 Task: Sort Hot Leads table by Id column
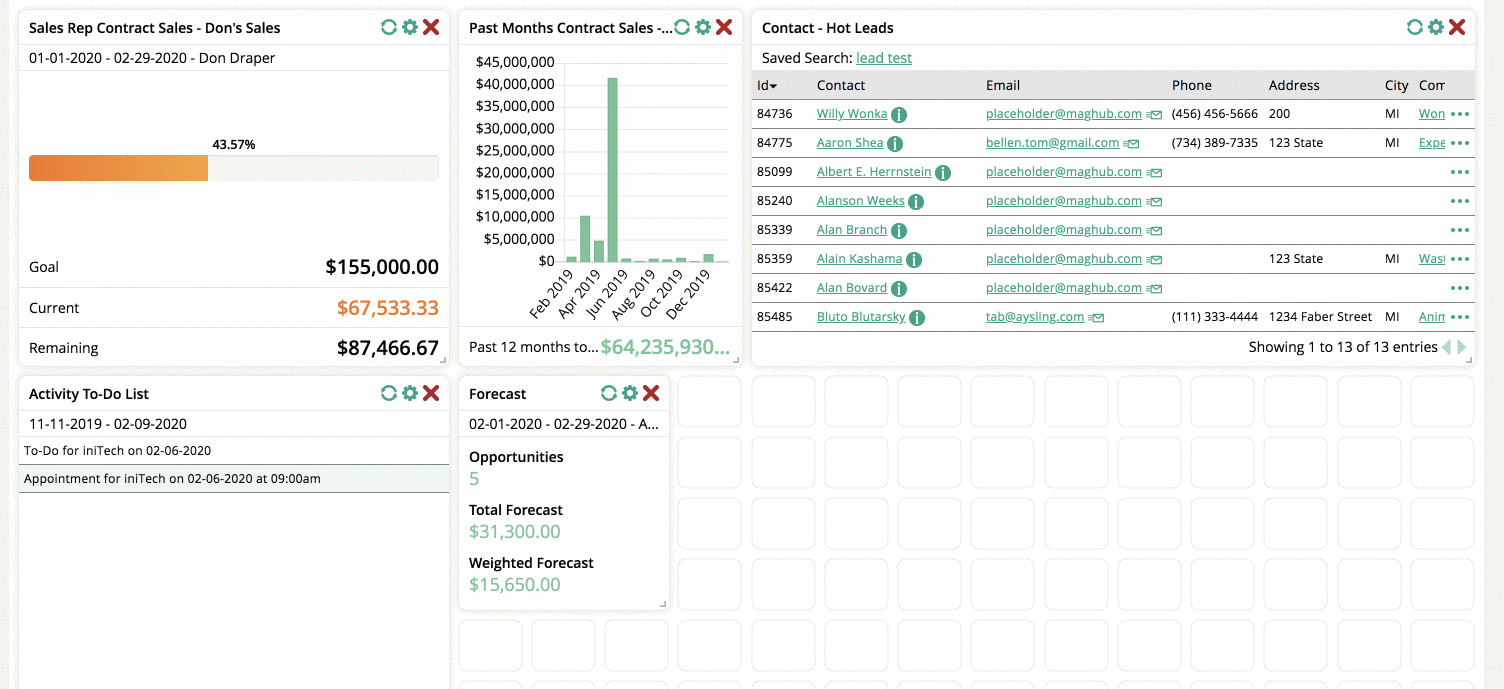point(767,85)
